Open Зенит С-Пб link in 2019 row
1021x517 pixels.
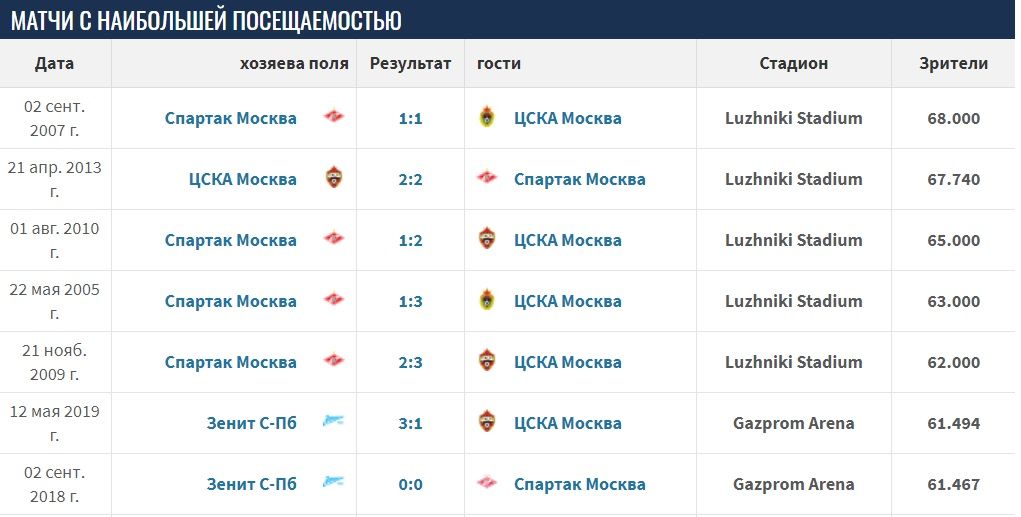(251, 423)
